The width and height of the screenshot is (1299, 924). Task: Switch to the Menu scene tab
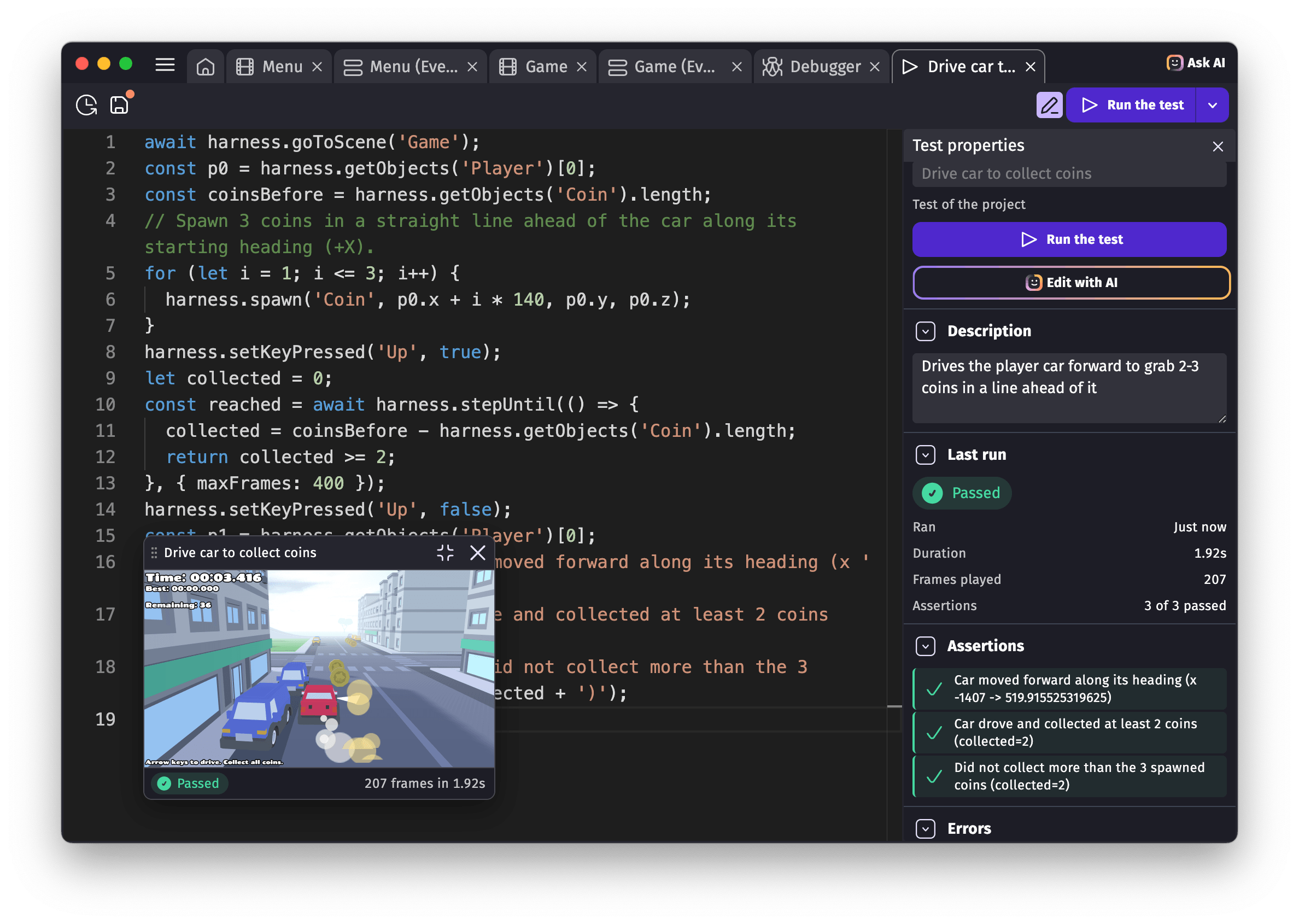tap(279, 67)
